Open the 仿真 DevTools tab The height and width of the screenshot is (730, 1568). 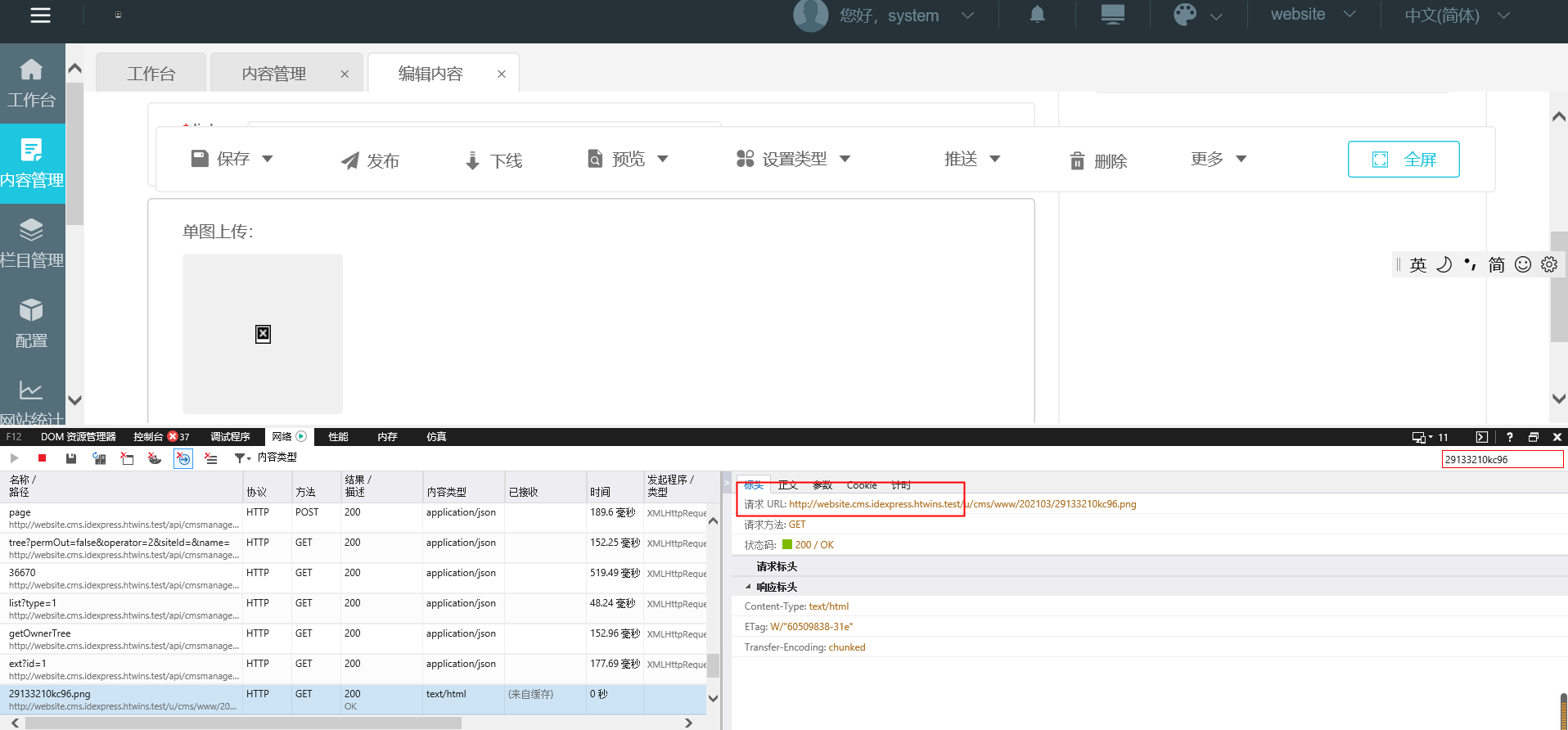[x=436, y=437]
